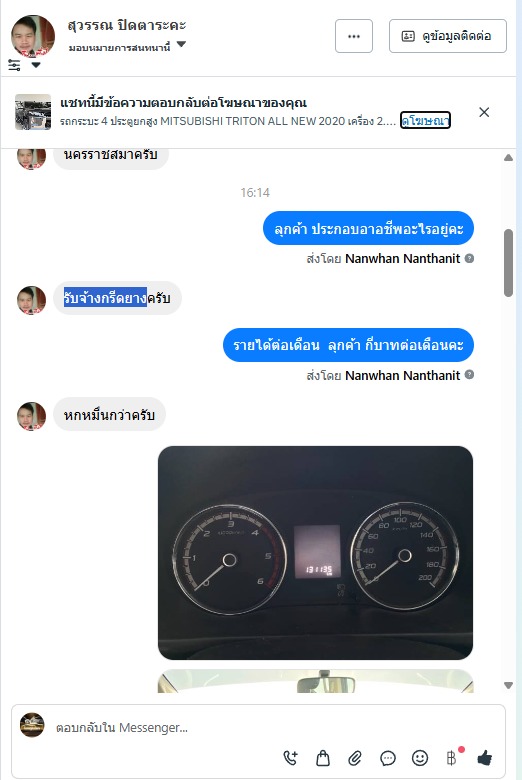This screenshot has height=780, width=522.
Task: Click the Mitsubishi Triton ad thumbnail
Action: point(33,112)
